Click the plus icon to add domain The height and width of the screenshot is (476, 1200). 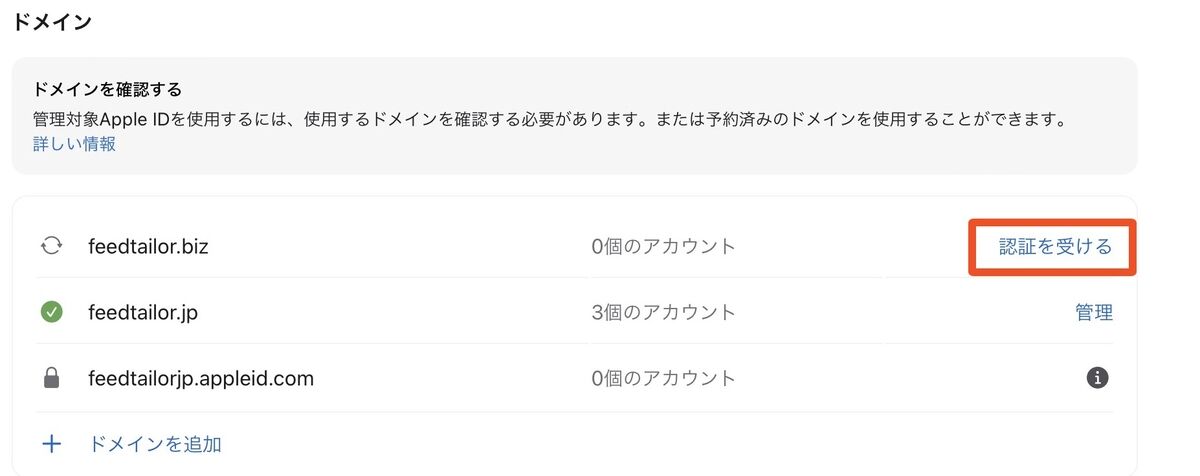click(51, 444)
